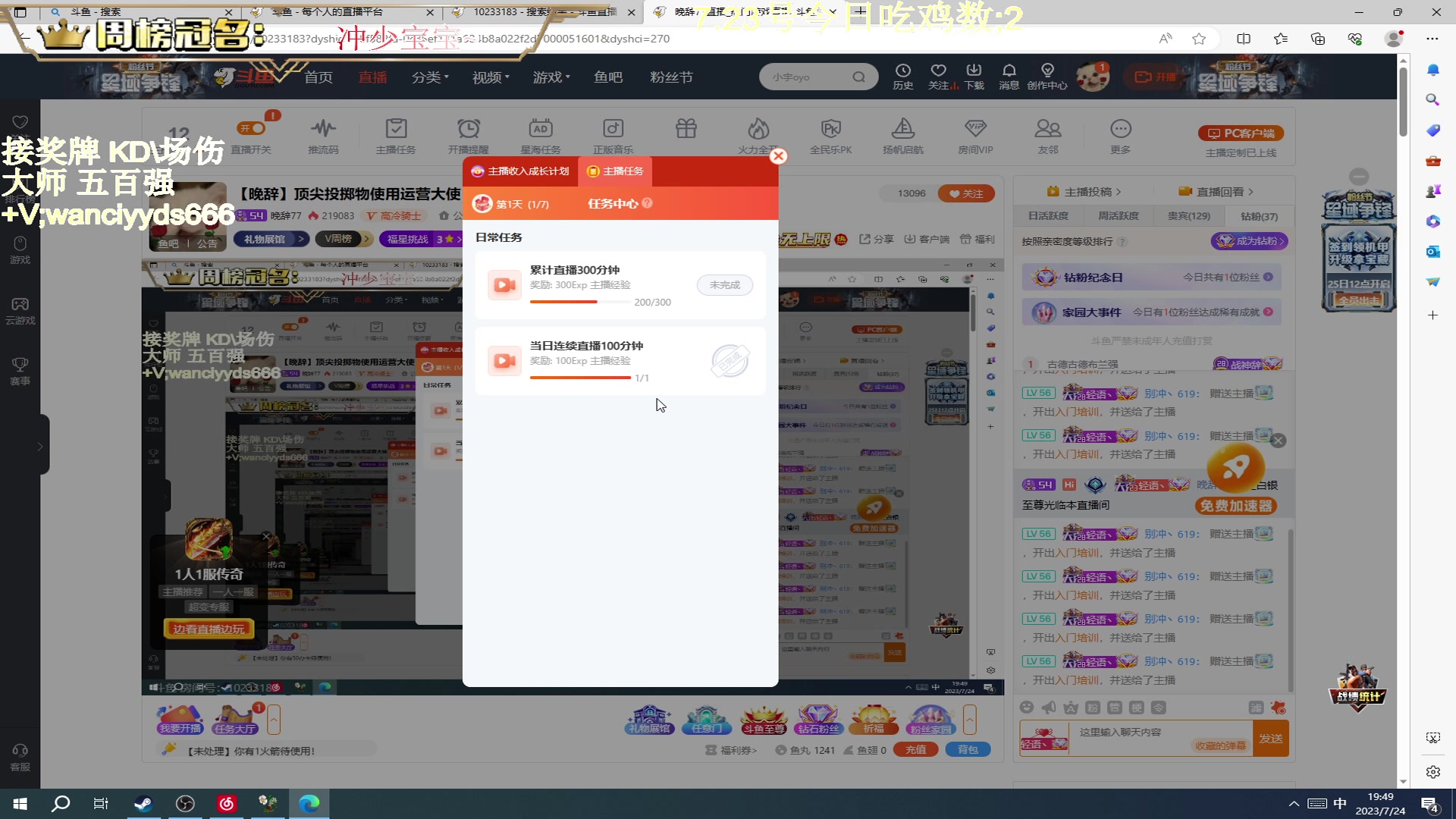1456x819 pixels.
Task: Click the 斗鱼至尊 gift icon
Action: tap(764, 720)
